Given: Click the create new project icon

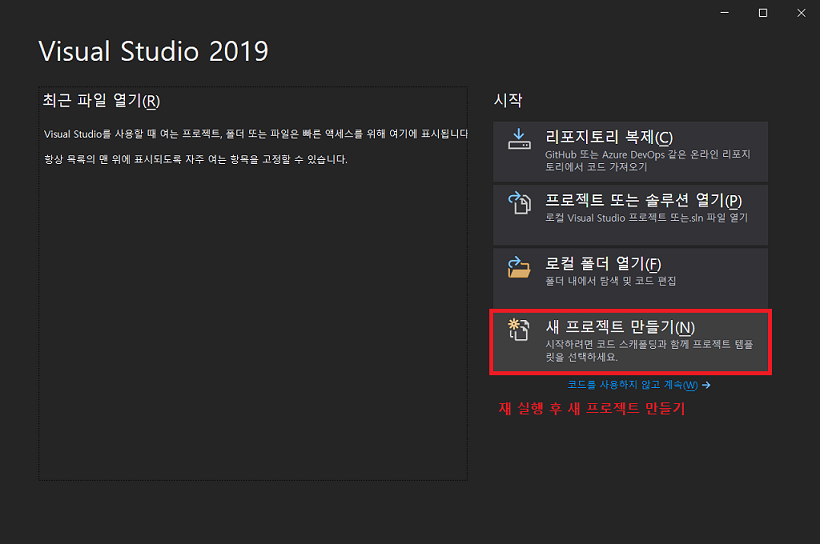Looking at the screenshot, I should tap(519, 330).
